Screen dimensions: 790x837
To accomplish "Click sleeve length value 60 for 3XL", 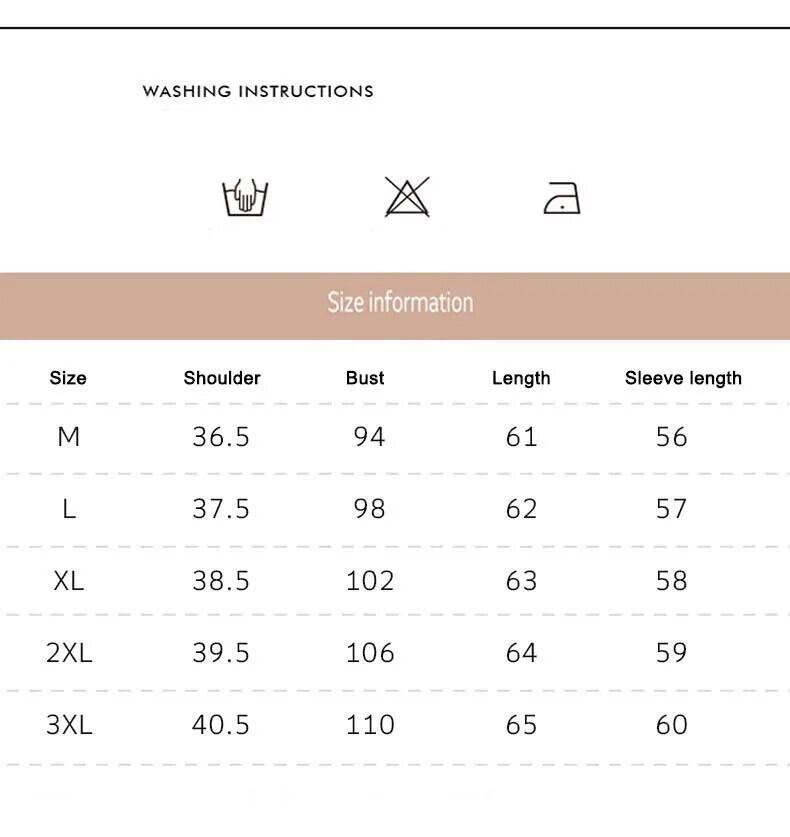I will click(672, 725).
